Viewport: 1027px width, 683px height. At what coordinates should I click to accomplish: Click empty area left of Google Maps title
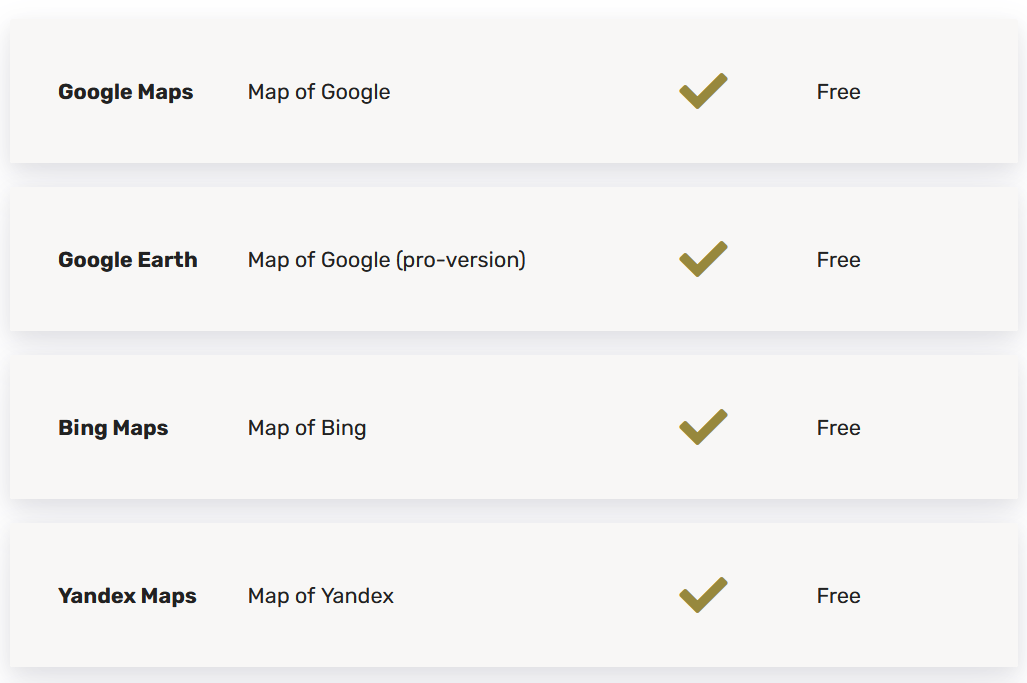click(x=33, y=92)
